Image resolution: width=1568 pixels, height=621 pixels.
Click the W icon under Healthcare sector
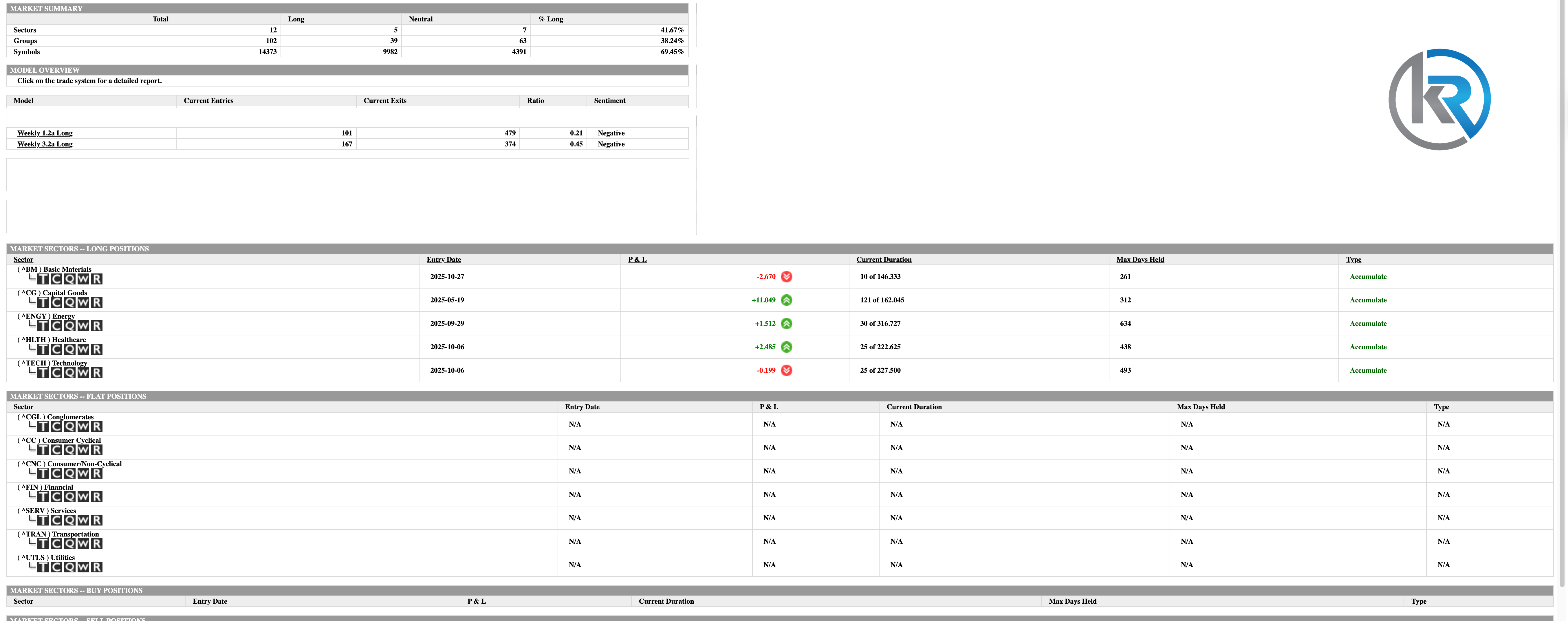pyautogui.click(x=83, y=350)
